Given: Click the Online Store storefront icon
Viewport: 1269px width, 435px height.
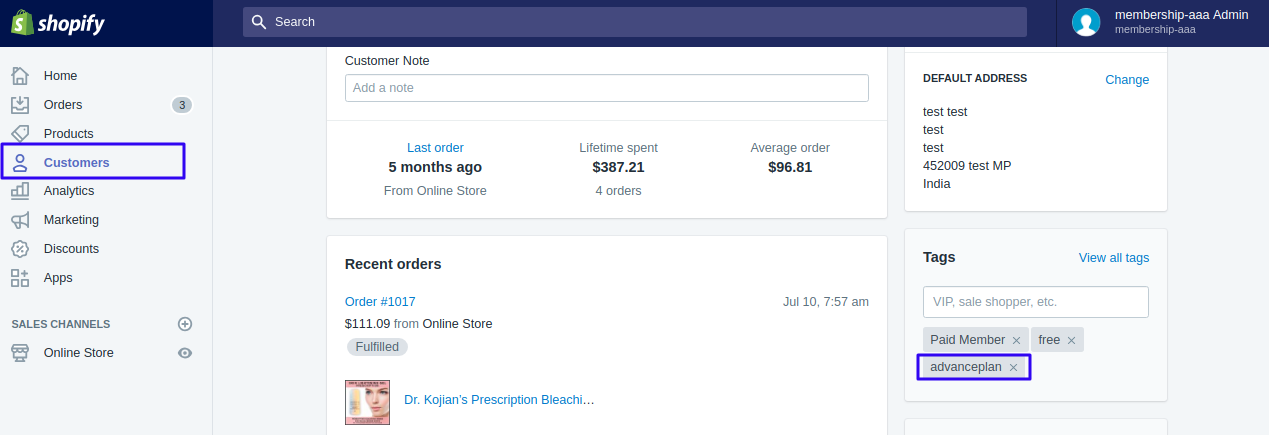Looking at the screenshot, I should pyautogui.click(x=20, y=353).
